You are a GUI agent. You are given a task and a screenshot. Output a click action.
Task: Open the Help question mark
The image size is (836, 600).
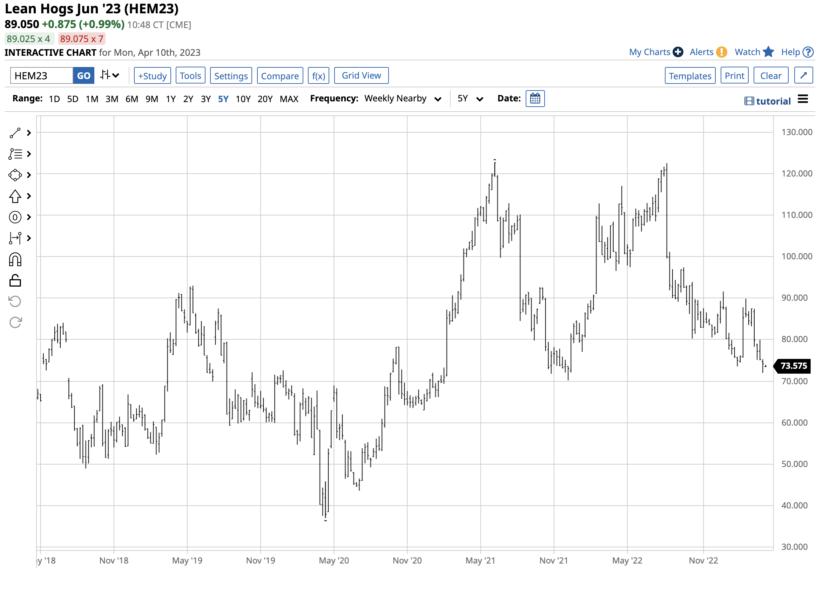[808, 52]
